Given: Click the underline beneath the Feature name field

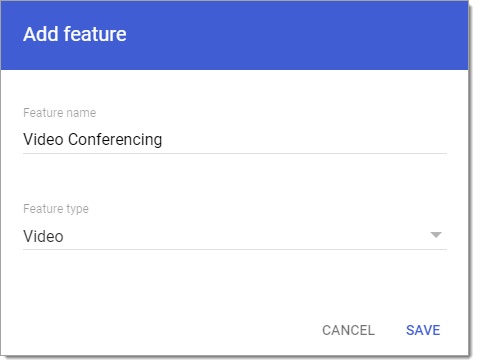Looking at the screenshot, I should [x=235, y=153].
